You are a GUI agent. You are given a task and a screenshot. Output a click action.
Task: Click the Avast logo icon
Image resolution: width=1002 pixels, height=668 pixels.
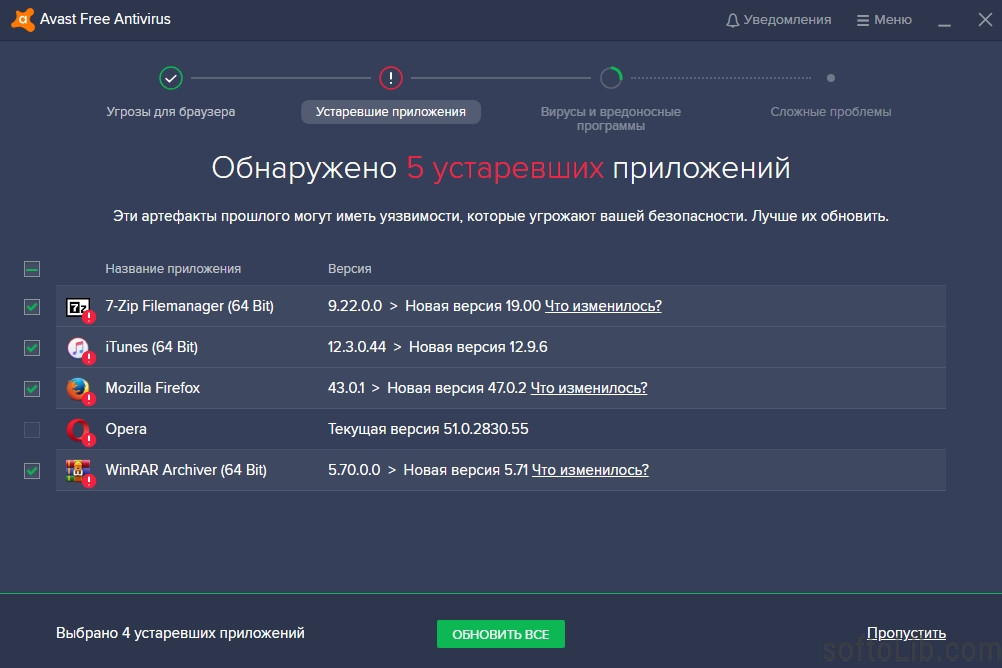(23, 20)
